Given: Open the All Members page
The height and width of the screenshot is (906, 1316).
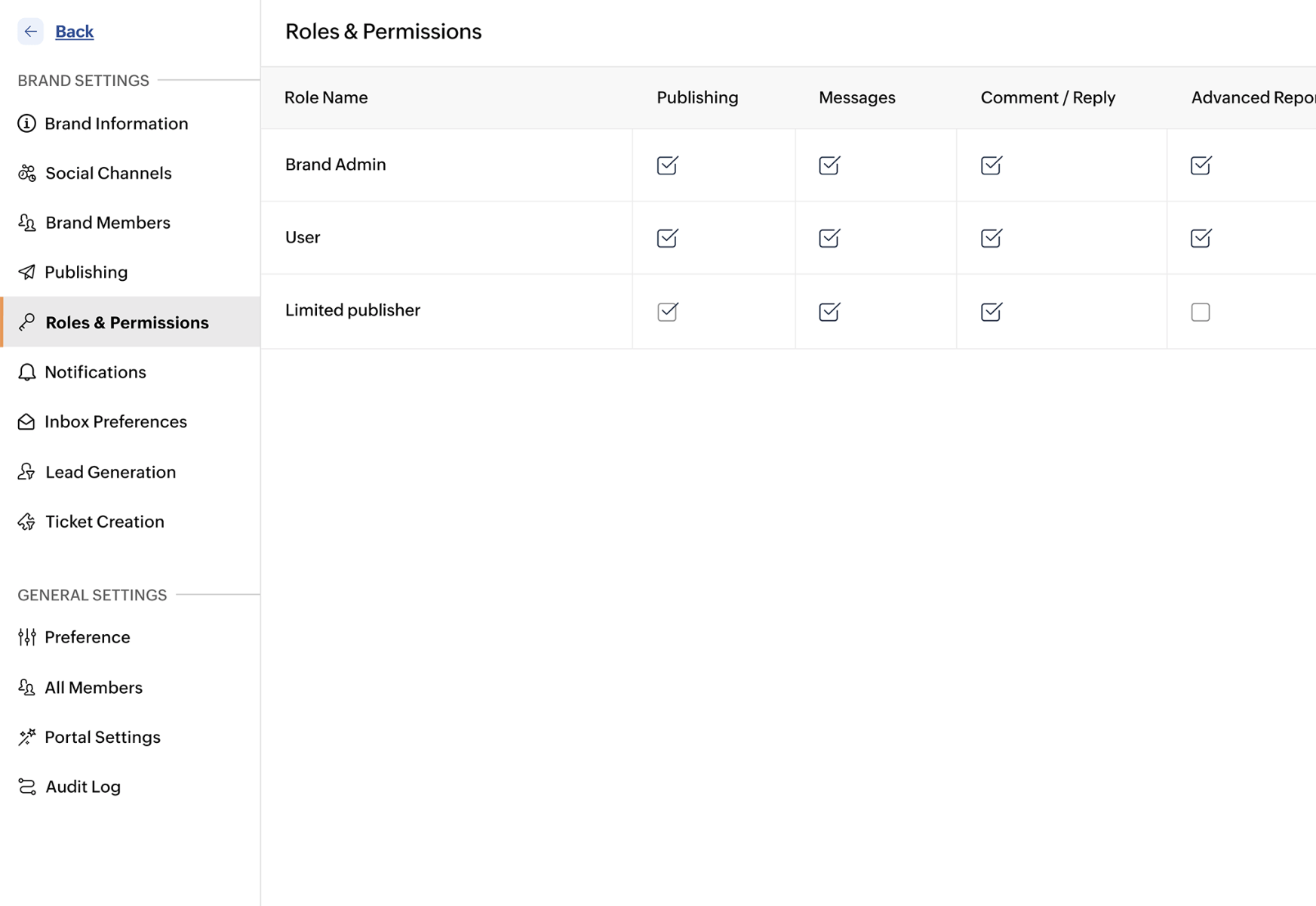Looking at the screenshot, I should coord(94,687).
